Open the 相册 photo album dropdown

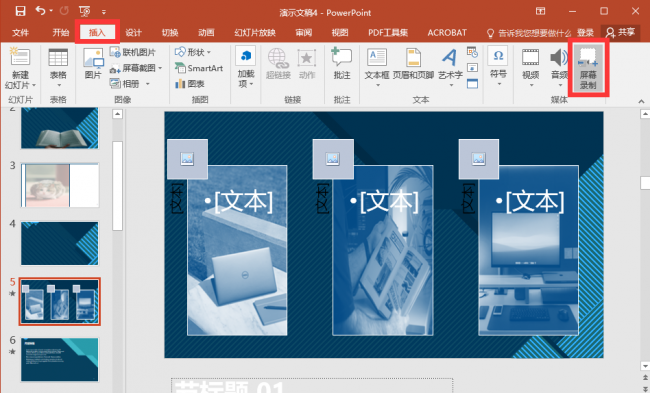click(x=129, y=84)
